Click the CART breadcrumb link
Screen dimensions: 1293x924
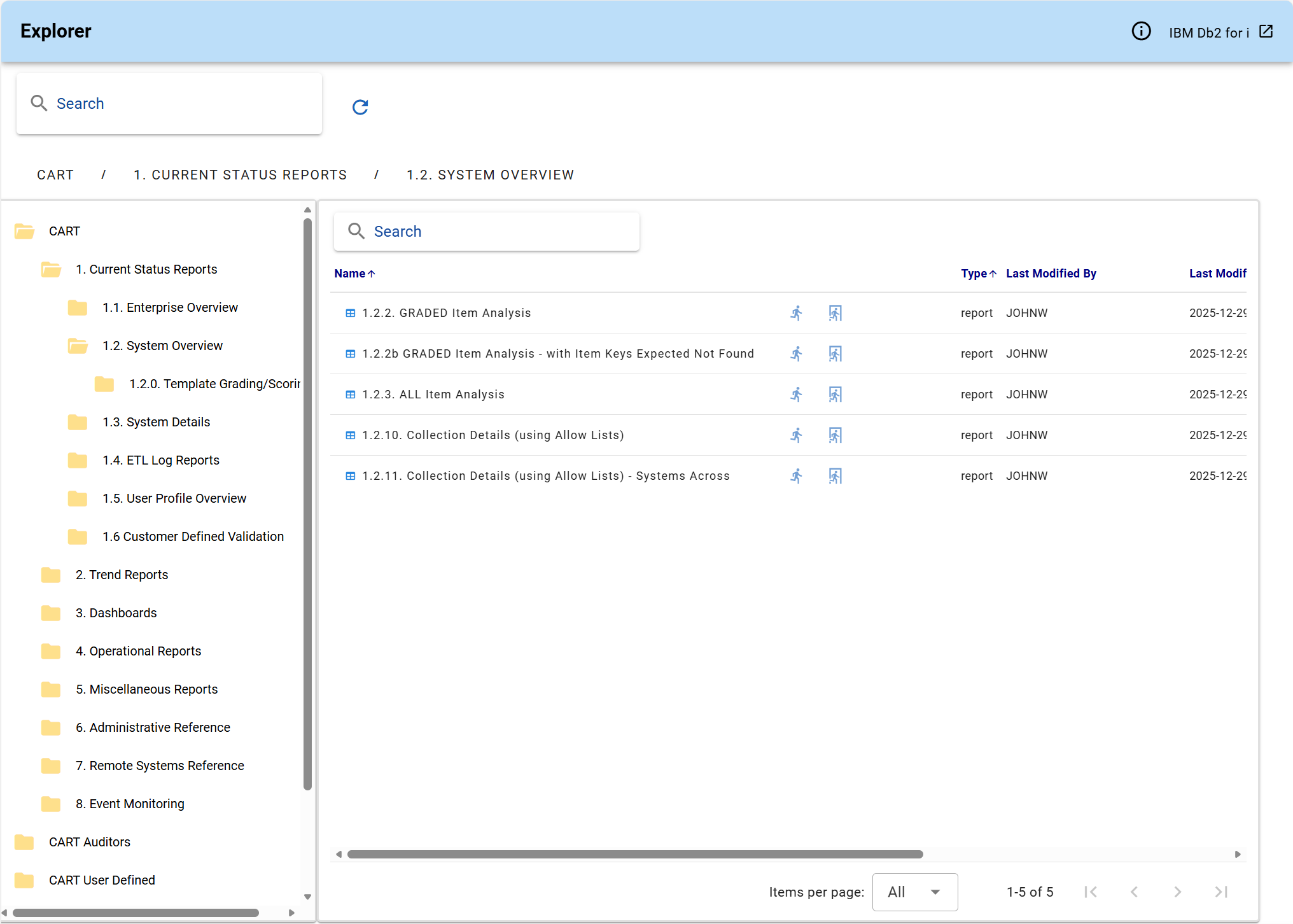pos(55,175)
